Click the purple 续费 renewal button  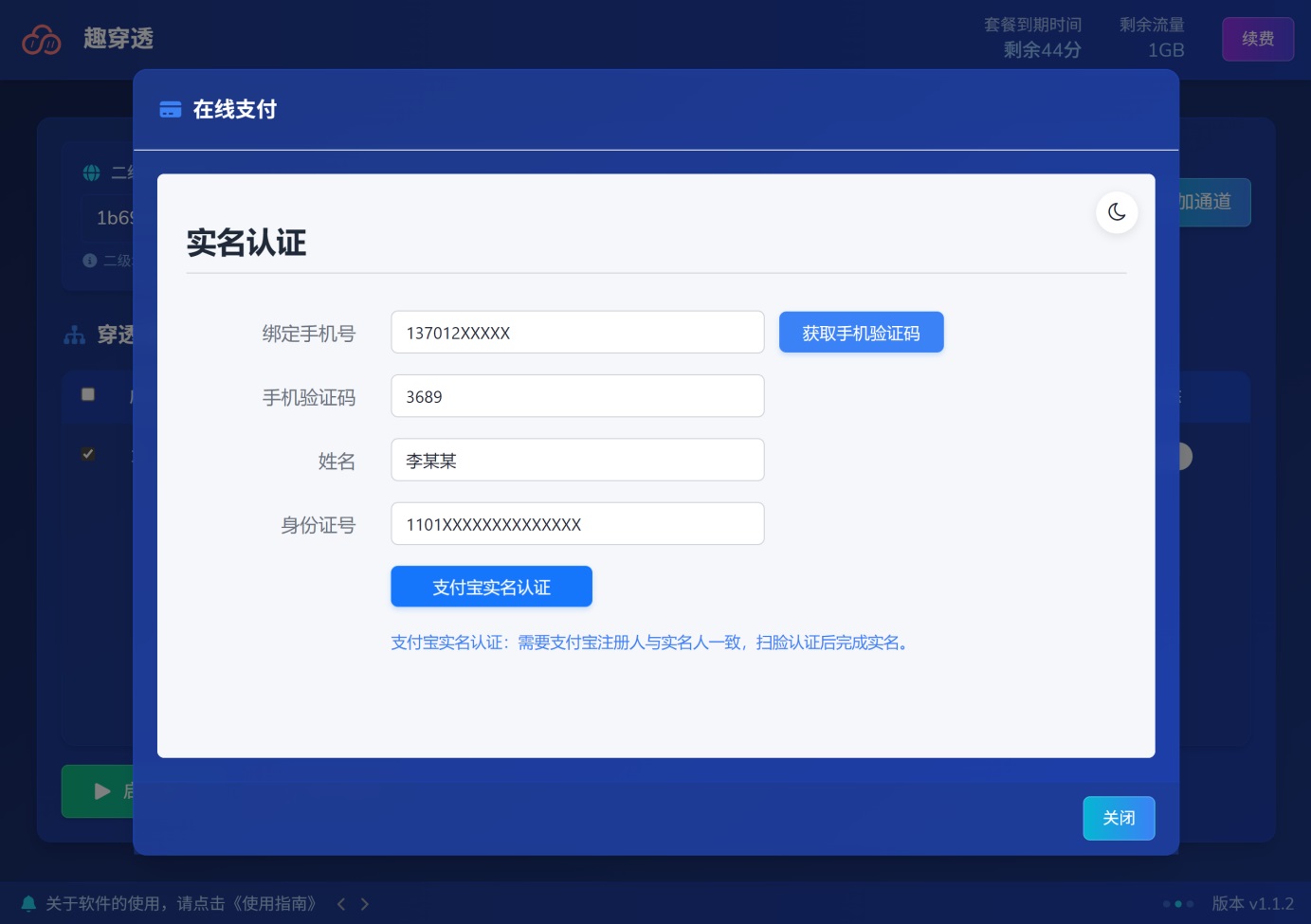point(1258,39)
